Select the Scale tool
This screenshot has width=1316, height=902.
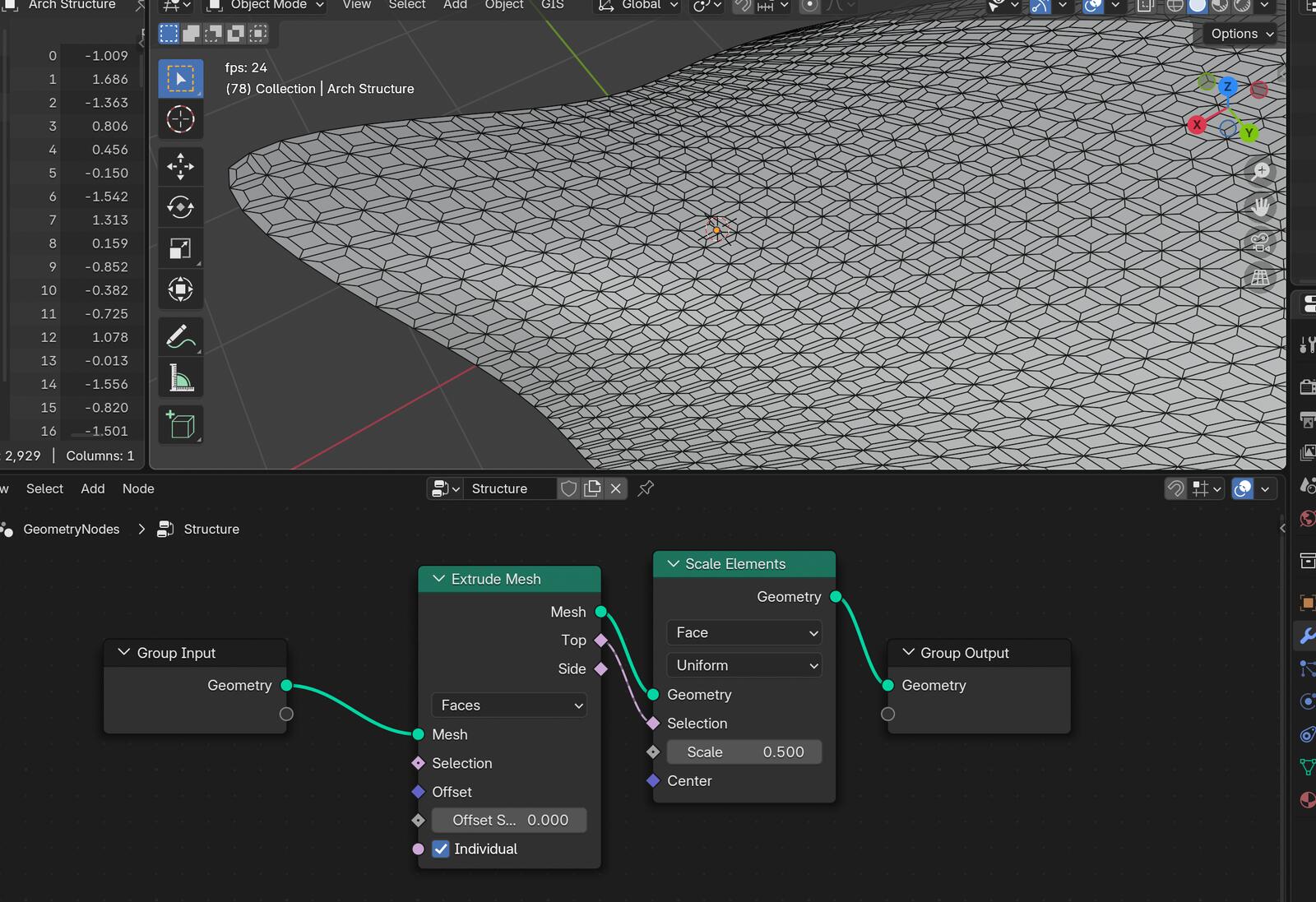180,248
